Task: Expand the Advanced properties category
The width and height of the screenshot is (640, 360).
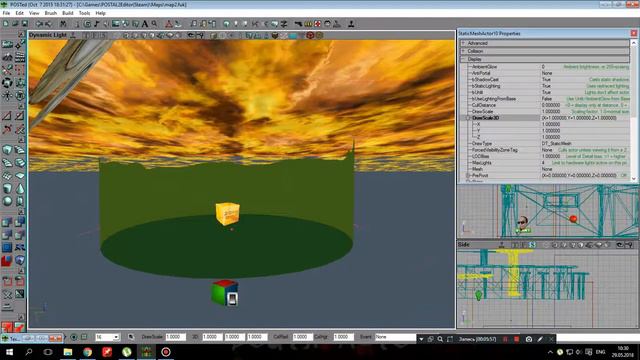Action: pyautogui.click(x=463, y=43)
